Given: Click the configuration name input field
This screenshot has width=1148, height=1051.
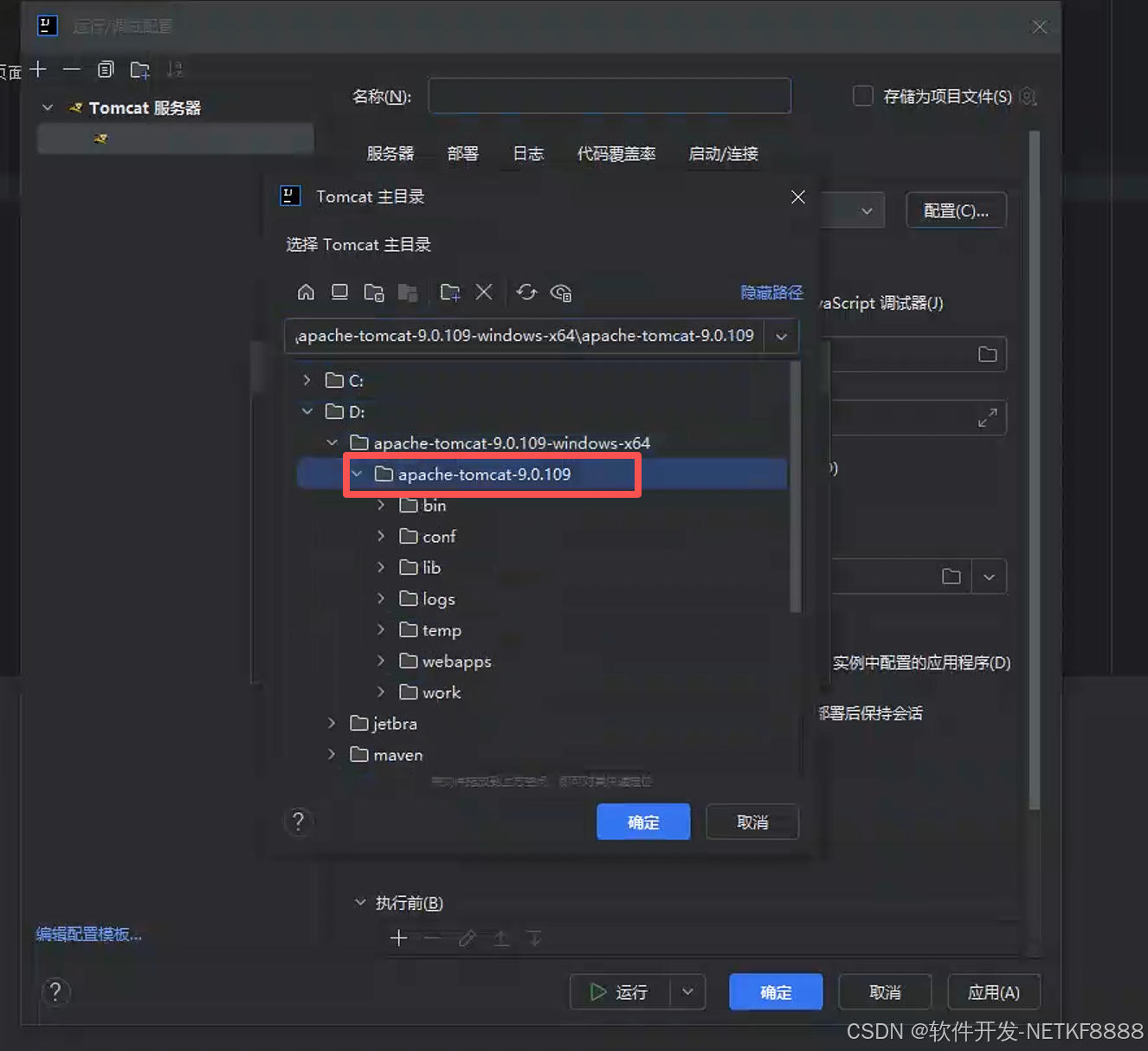Looking at the screenshot, I should (x=609, y=96).
